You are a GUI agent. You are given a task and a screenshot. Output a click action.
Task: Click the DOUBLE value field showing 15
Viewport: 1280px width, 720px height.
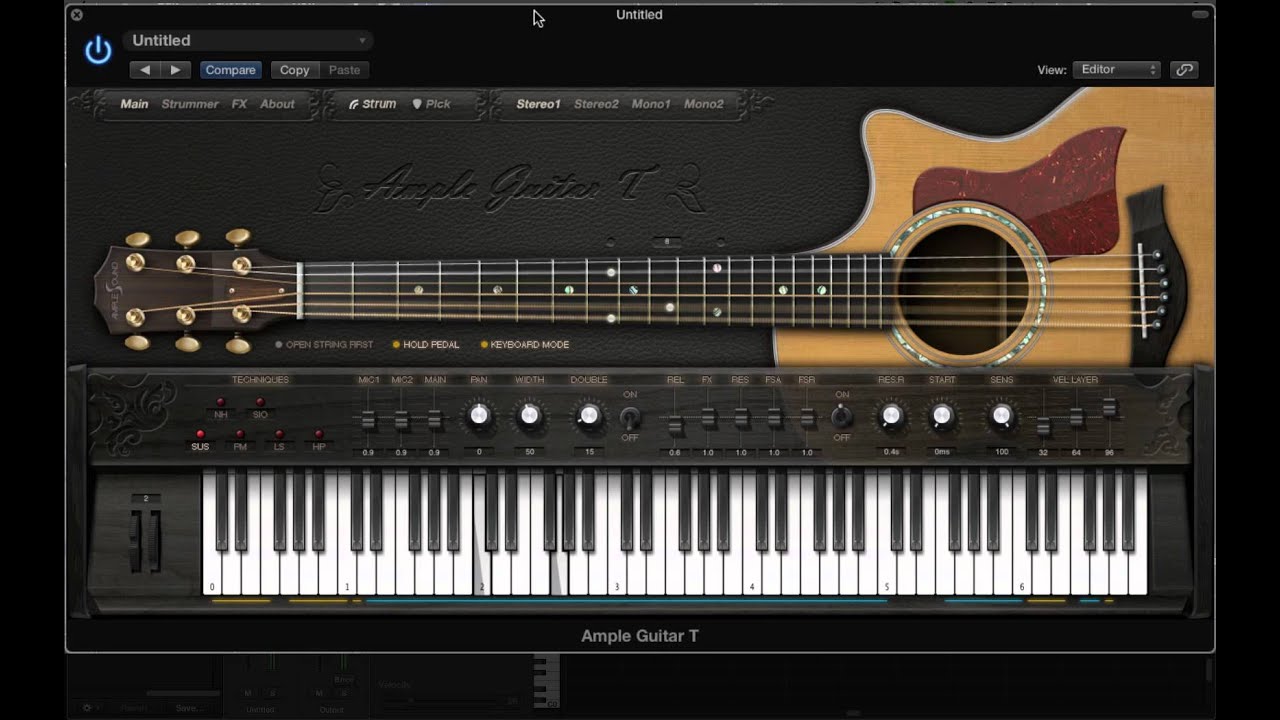(589, 452)
